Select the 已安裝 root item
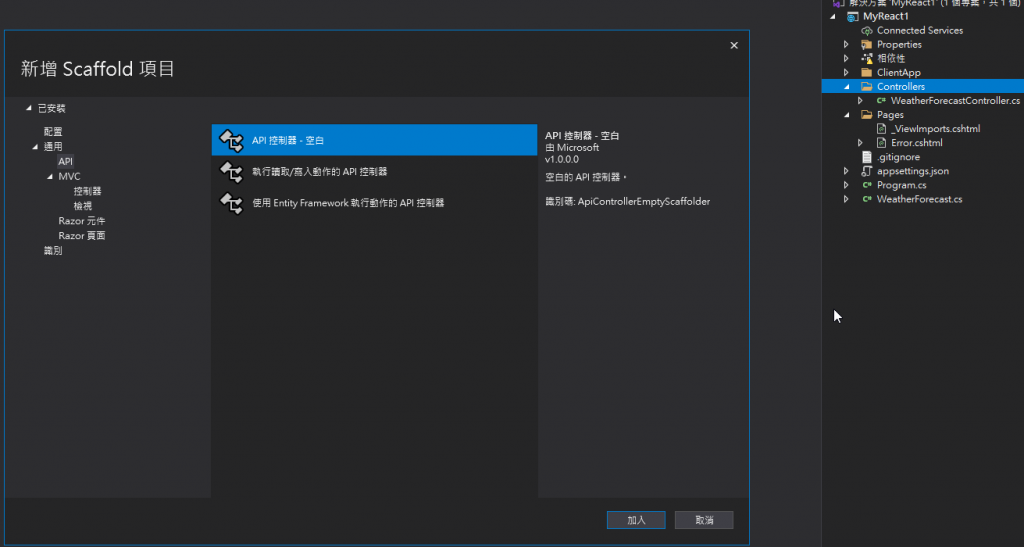 (x=52, y=108)
